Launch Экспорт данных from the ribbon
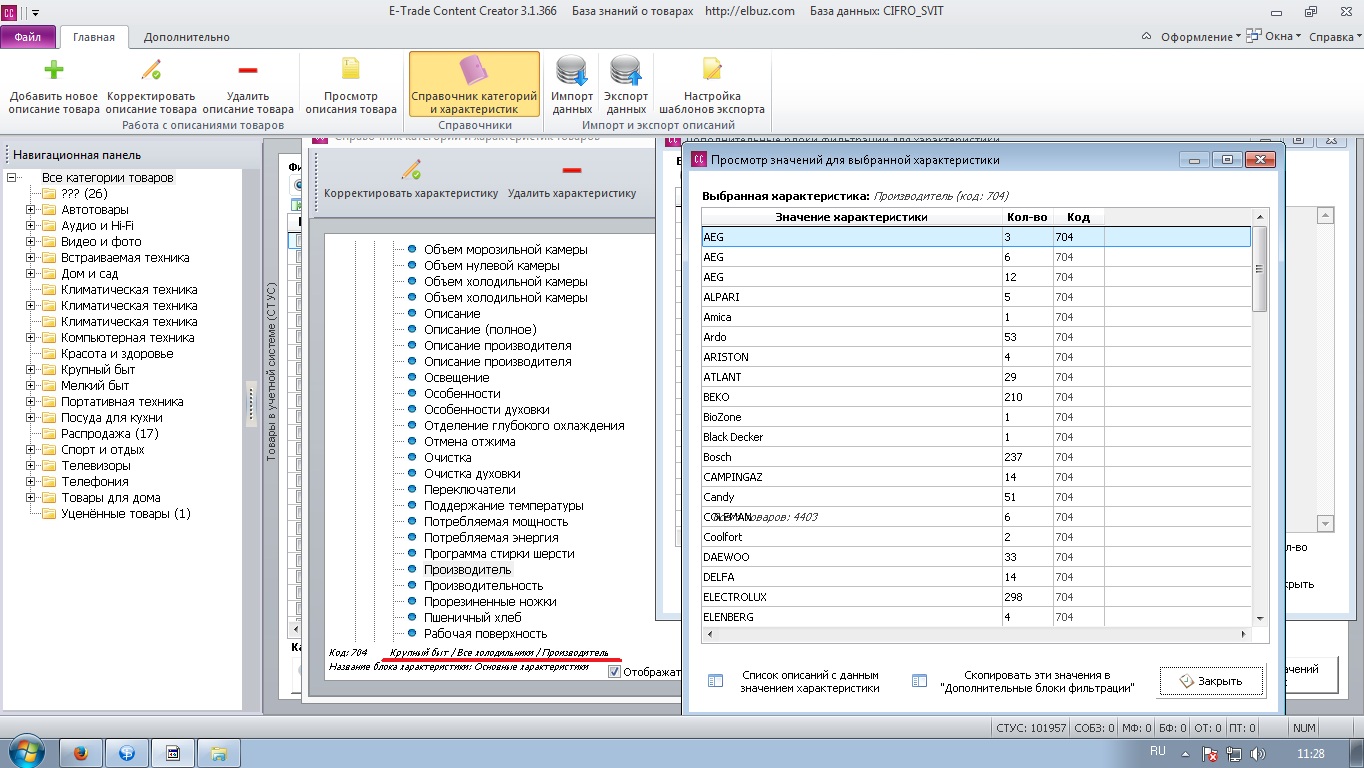This screenshot has width=1364, height=768. 626,86
